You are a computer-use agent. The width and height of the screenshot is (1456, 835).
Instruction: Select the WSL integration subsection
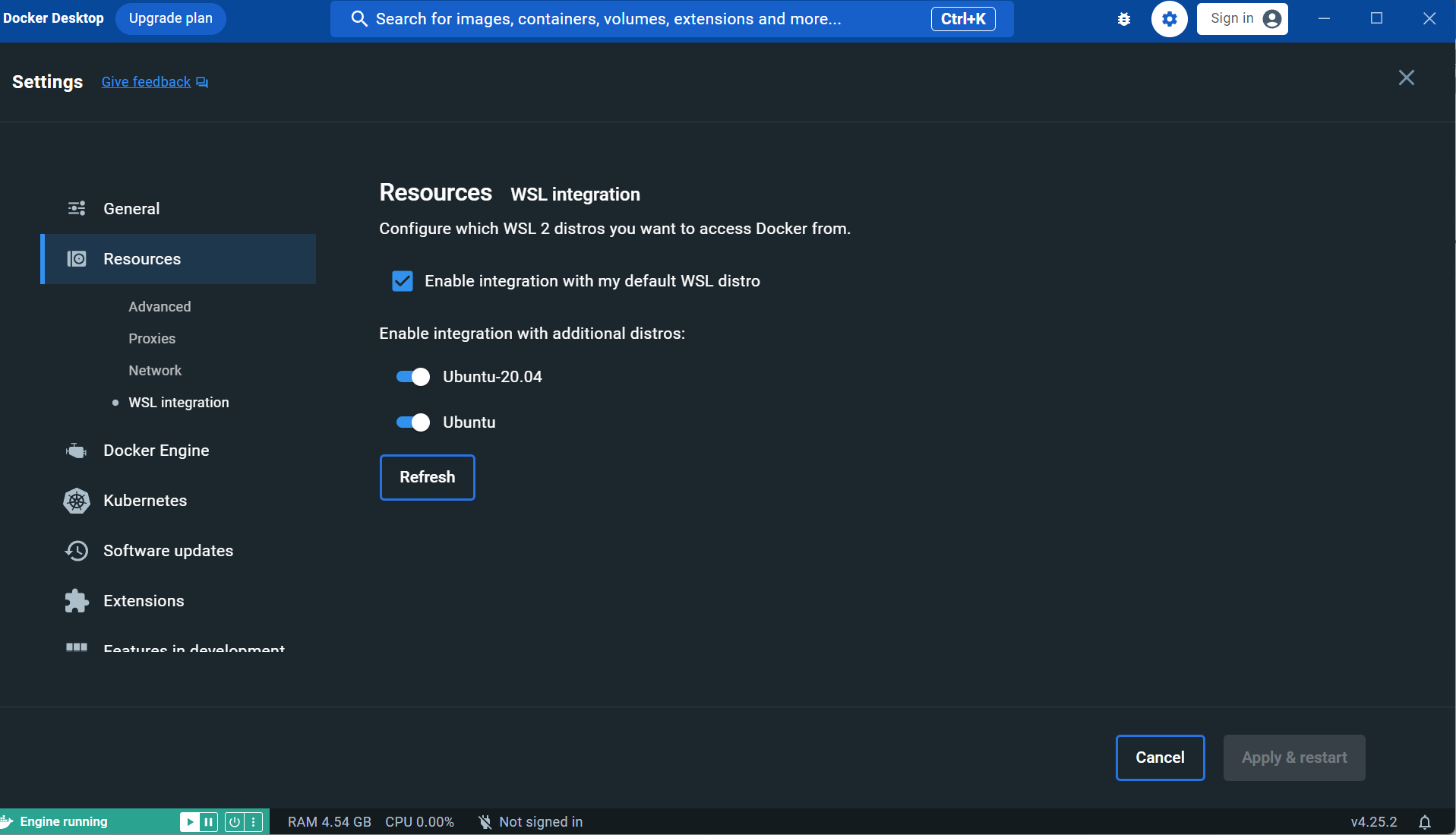(178, 403)
